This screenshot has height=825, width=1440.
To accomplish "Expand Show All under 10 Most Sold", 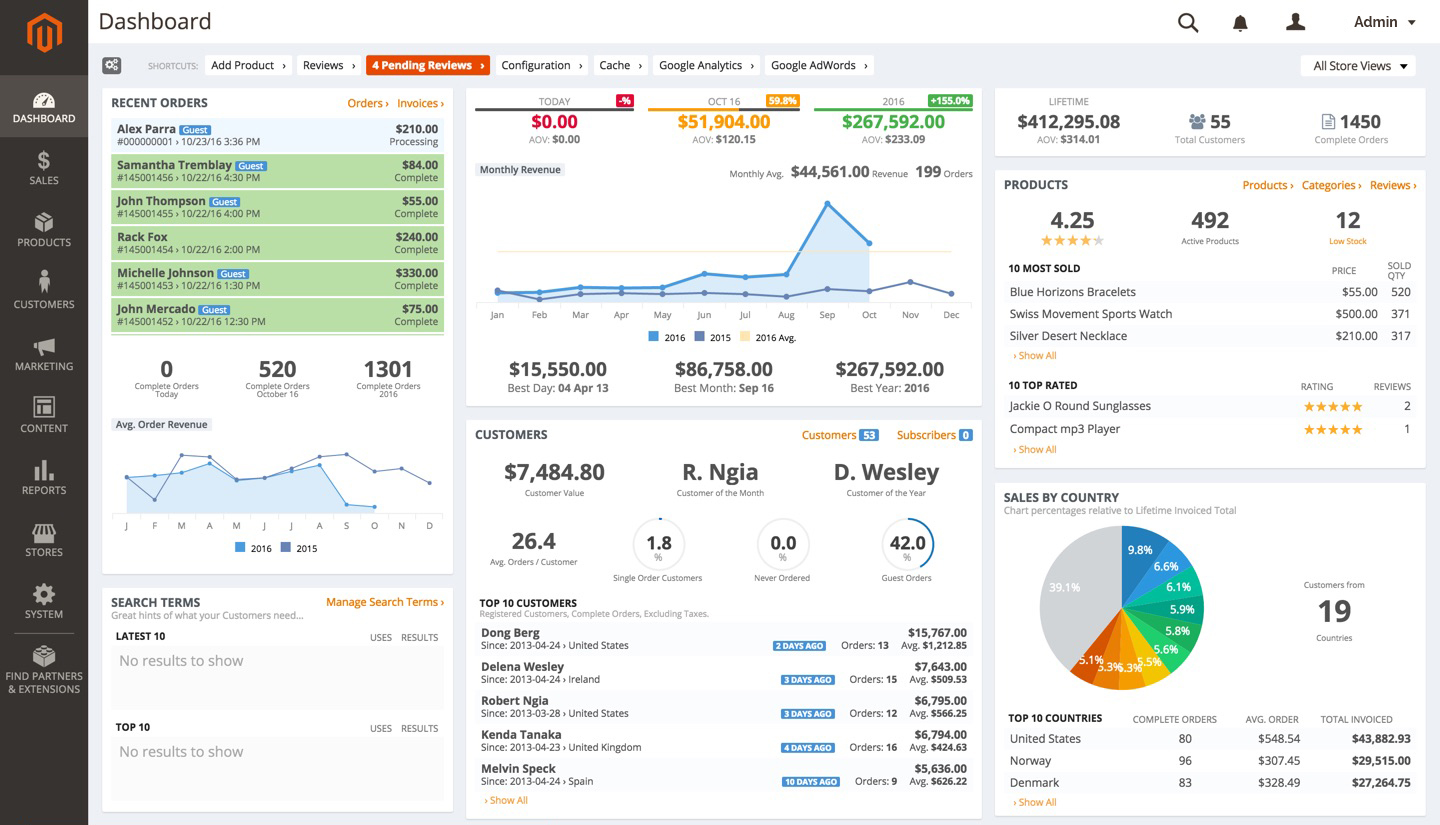I will pos(1035,356).
